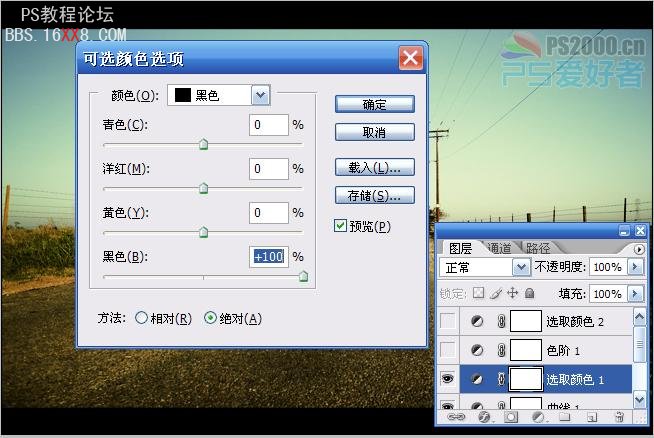Select the layer named 选取颜色 2

click(x=575, y=321)
